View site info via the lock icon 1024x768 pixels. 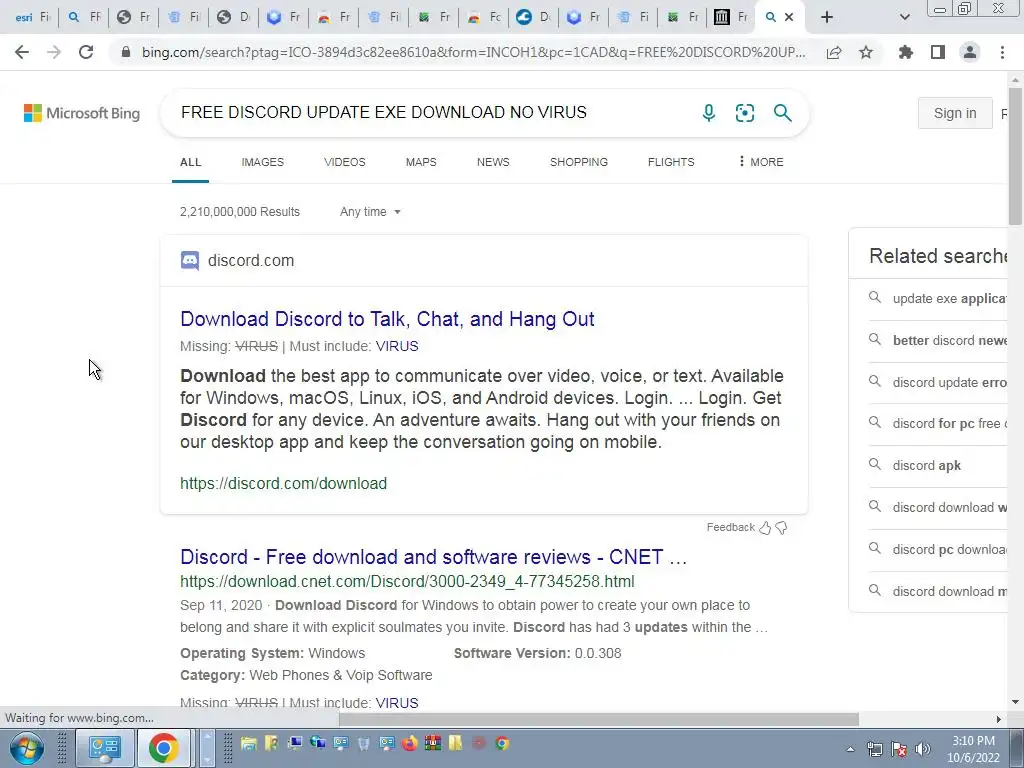tap(126, 52)
